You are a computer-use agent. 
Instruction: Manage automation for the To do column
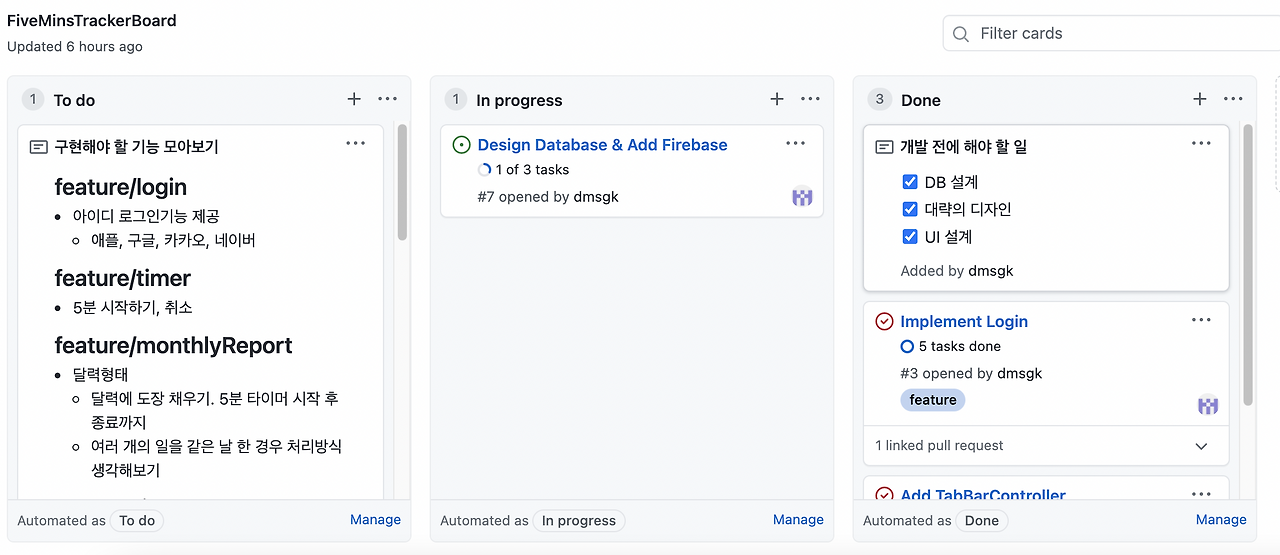375,520
